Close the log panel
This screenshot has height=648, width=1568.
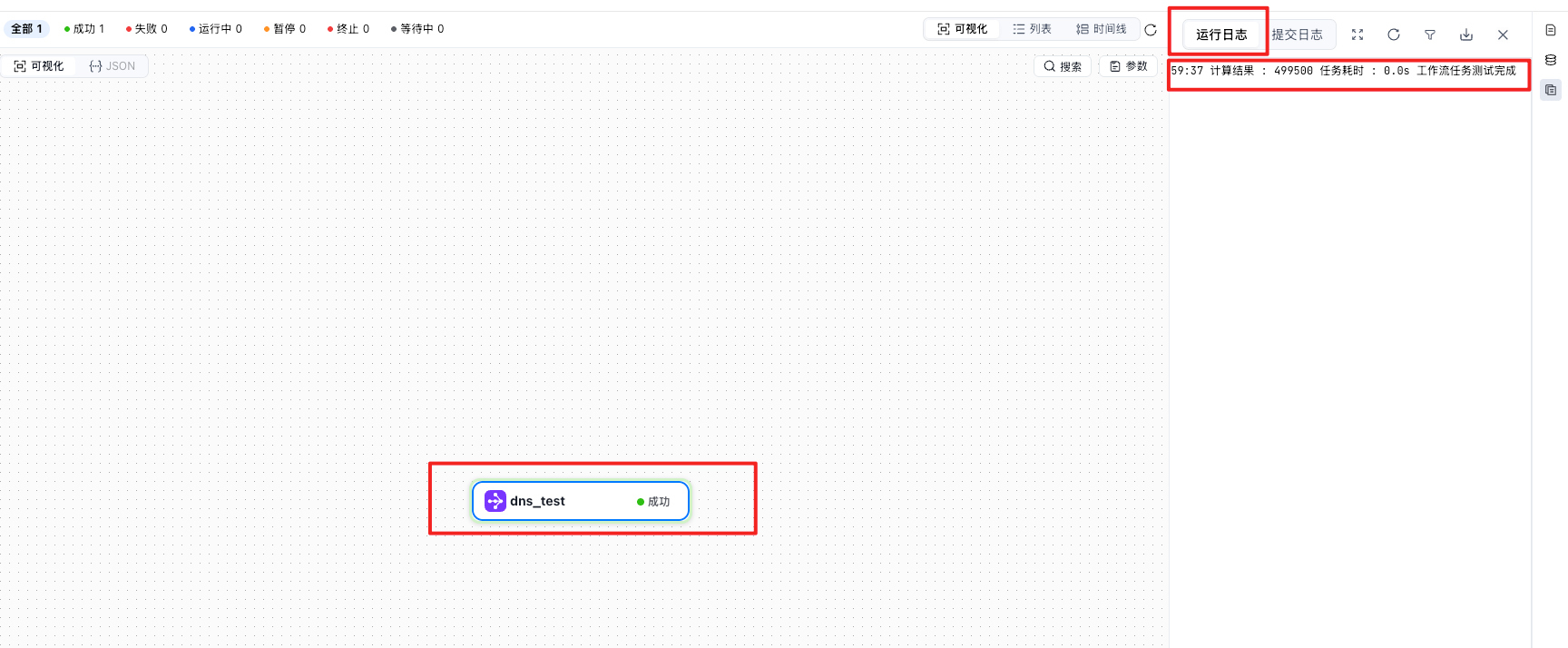(1503, 34)
